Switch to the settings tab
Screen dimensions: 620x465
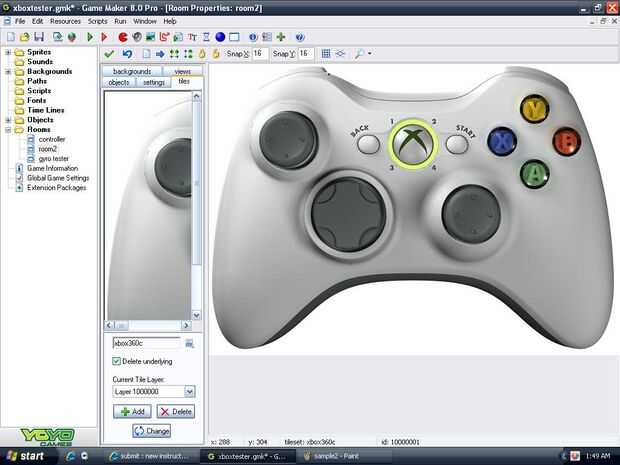tap(154, 82)
